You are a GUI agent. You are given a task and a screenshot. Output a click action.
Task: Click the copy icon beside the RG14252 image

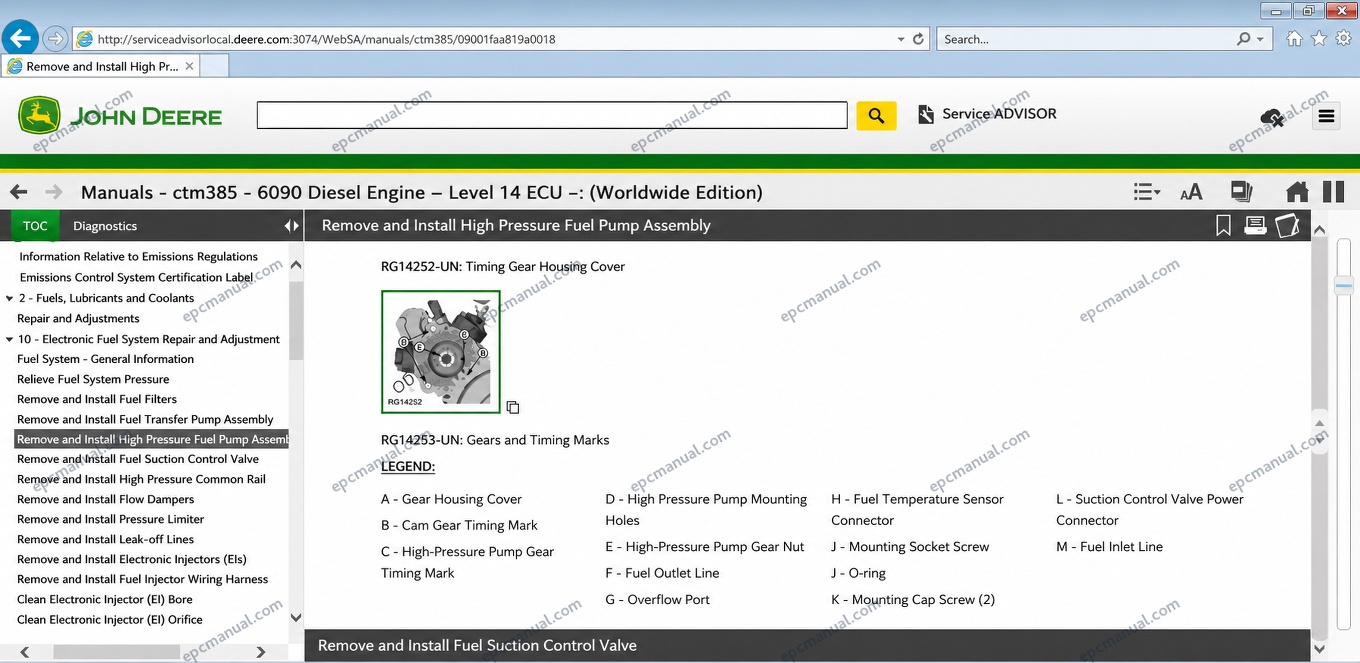(x=513, y=407)
